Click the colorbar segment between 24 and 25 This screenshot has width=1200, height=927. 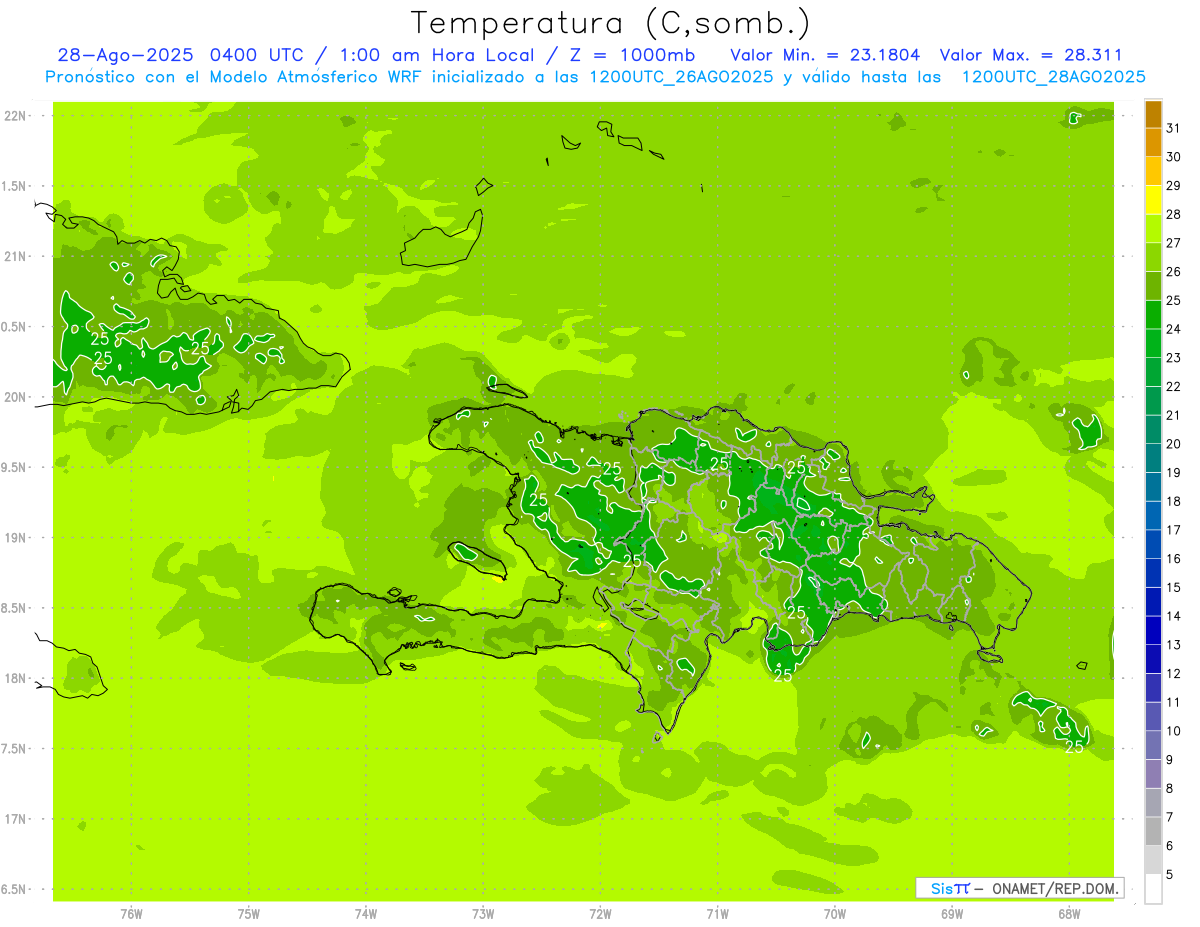[1153, 315]
